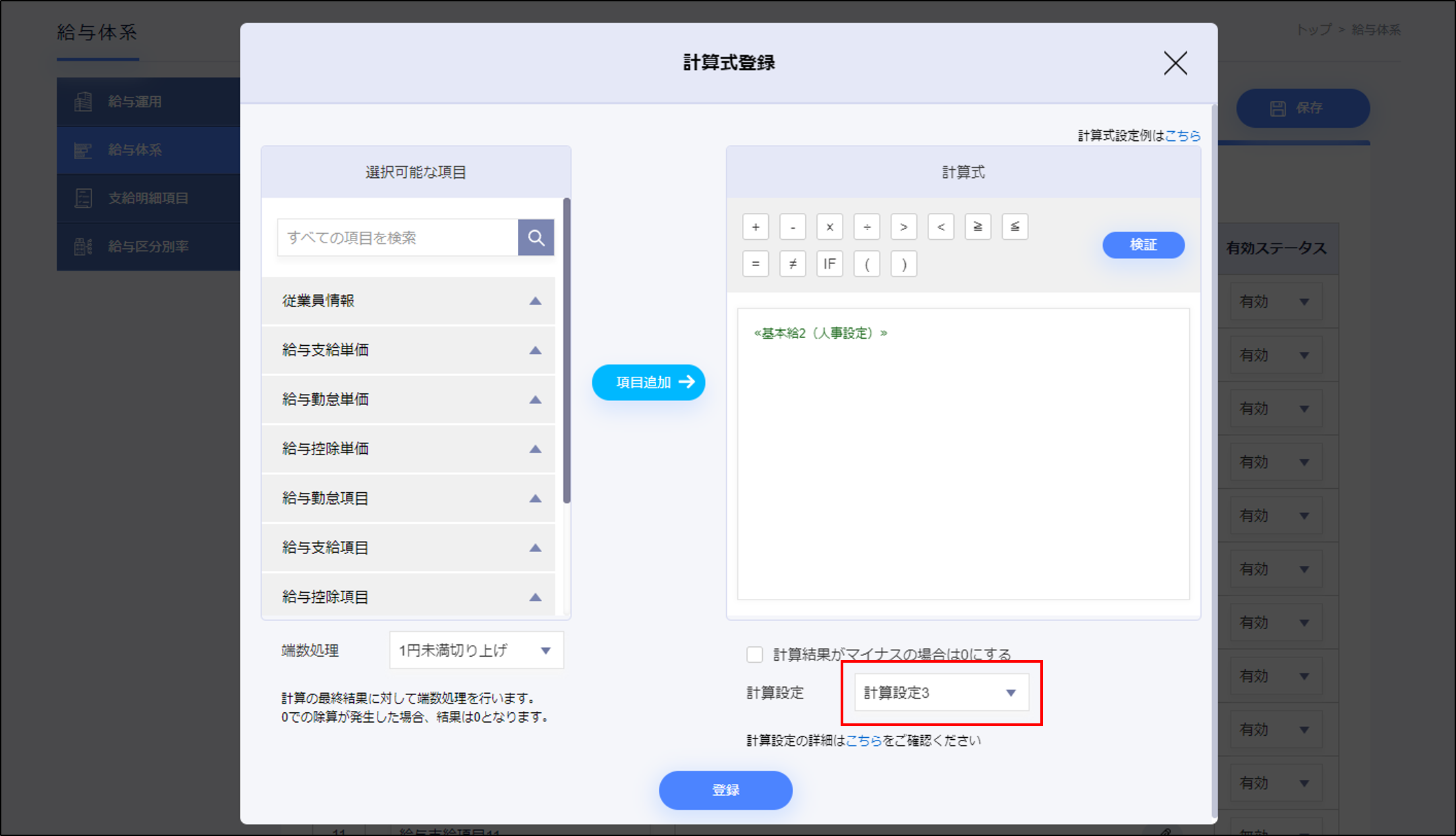
Task: Open the 端数処理 rounding dropdown
Action: click(x=476, y=650)
